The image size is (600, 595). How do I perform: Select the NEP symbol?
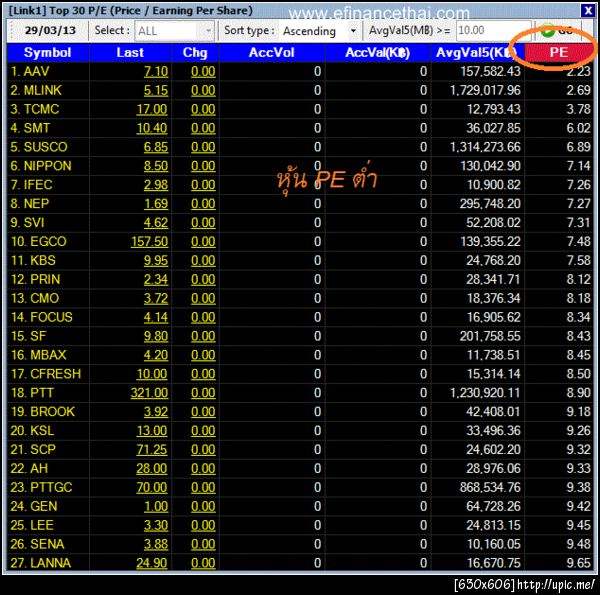(36, 204)
